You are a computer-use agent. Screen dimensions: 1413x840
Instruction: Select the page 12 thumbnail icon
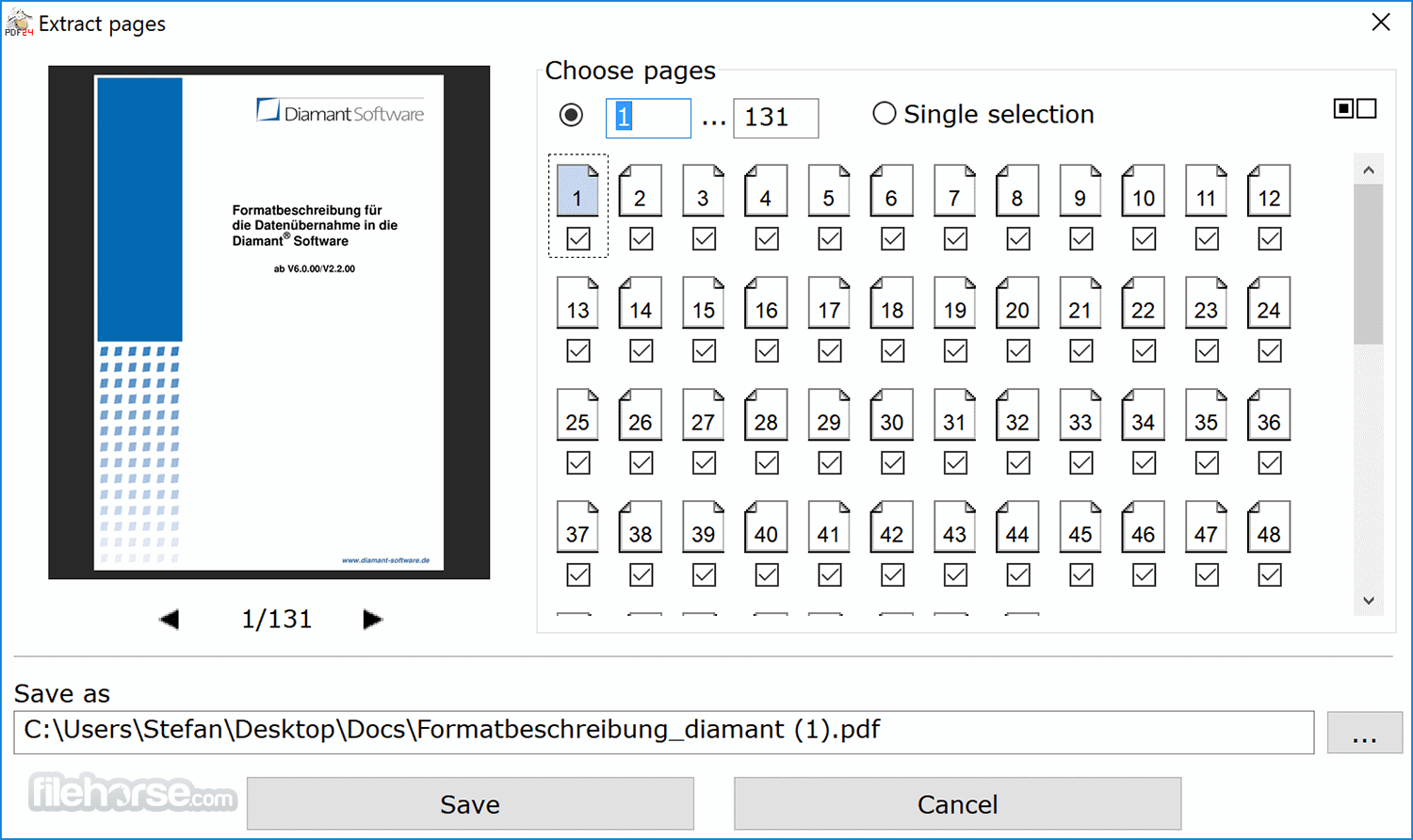tap(1269, 190)
